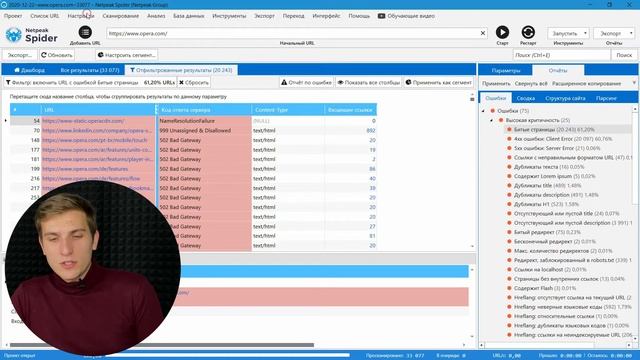640x360 pixels.
Task: Click the horizontal scrollbar under details pane
Action: point(162,345)
